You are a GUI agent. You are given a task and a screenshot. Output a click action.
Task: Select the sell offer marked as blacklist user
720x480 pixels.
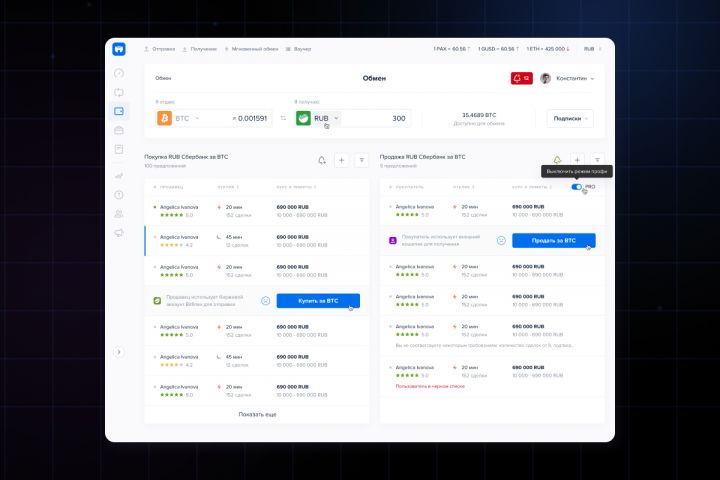point(492,377)
